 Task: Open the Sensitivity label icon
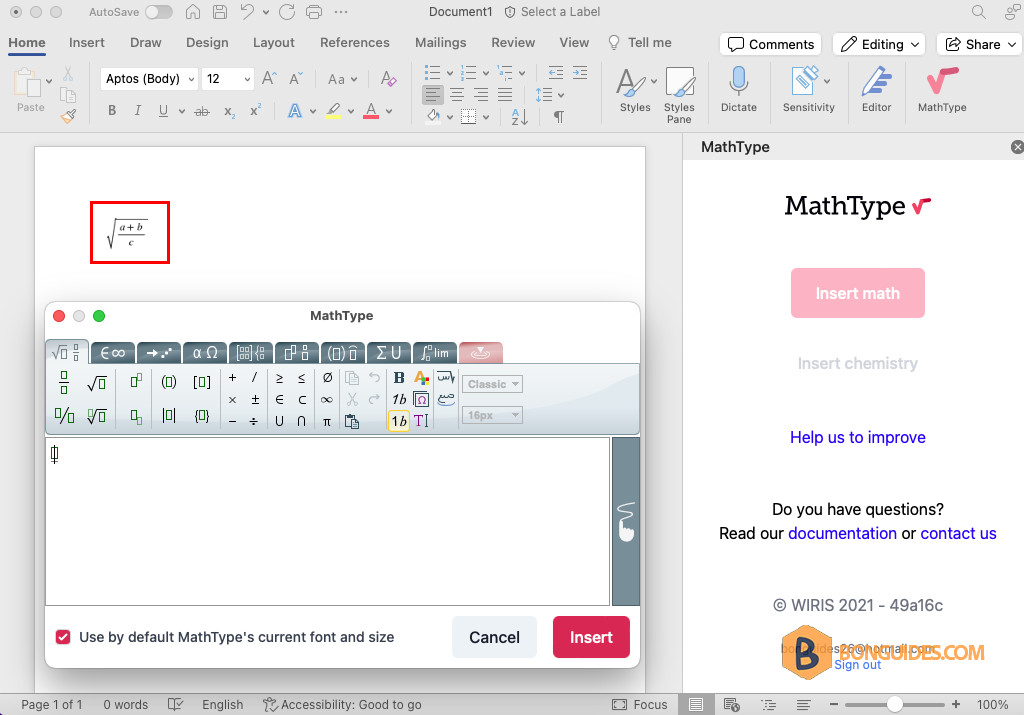tap(808, 89)
